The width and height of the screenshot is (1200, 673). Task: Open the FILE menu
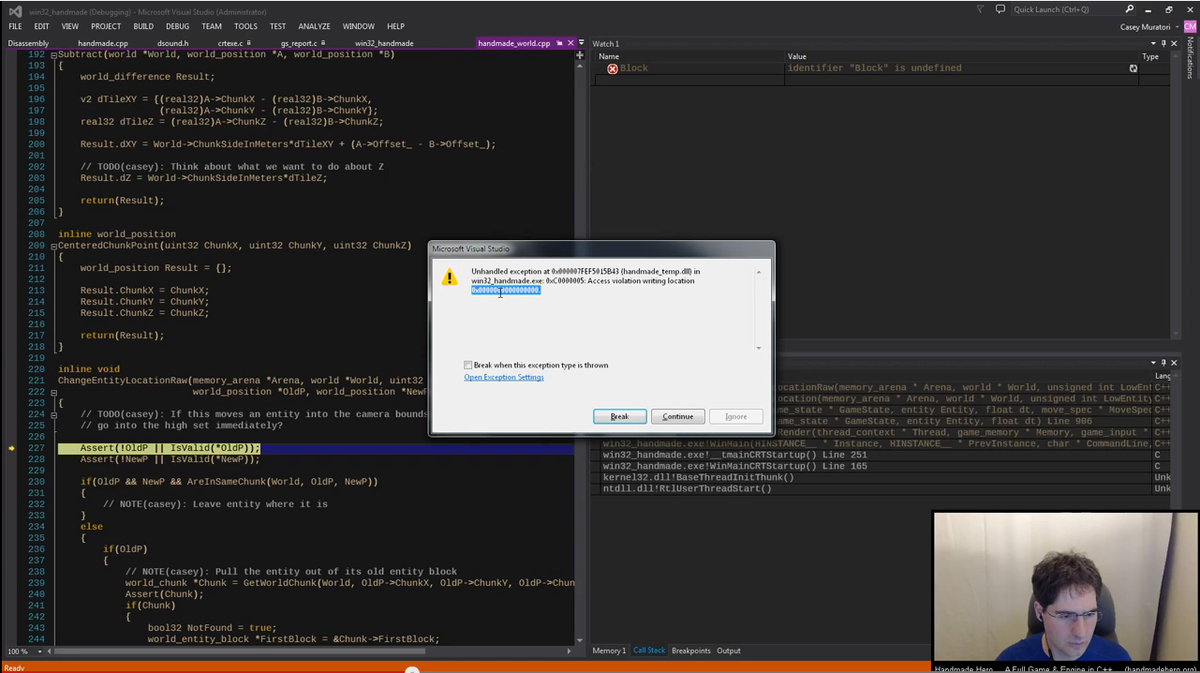click(15, 27)
